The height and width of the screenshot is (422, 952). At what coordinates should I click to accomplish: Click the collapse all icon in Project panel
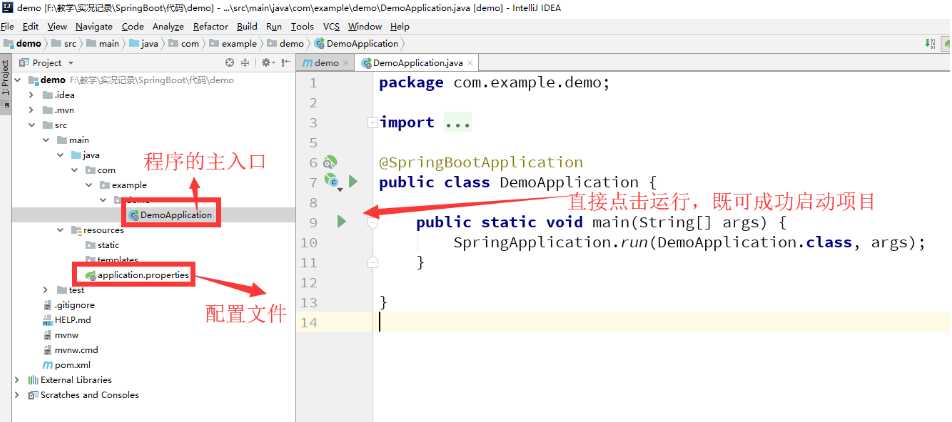245,63
